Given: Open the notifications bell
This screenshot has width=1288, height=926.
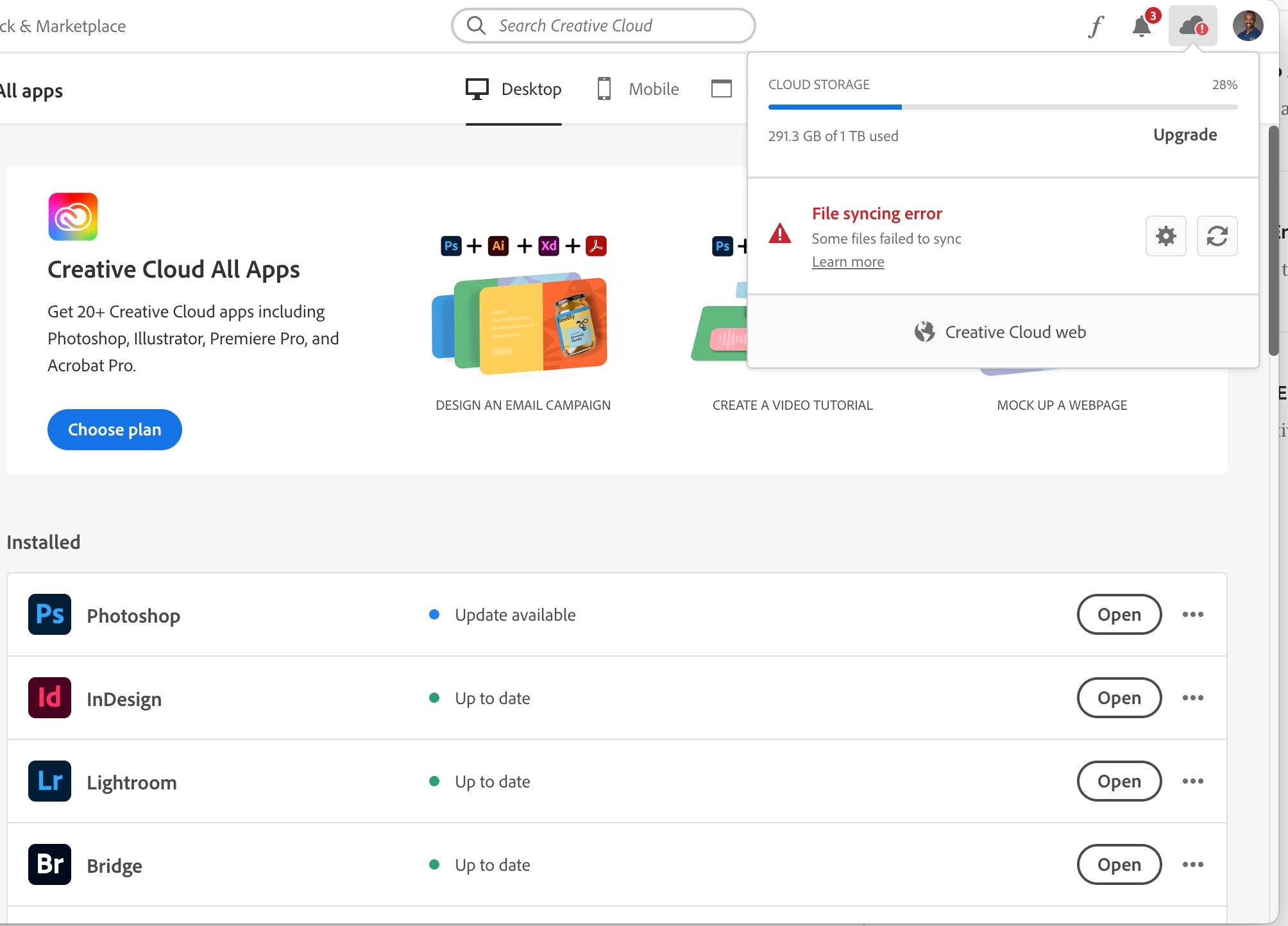Looking at the screenshot, I should [1142, 26].
